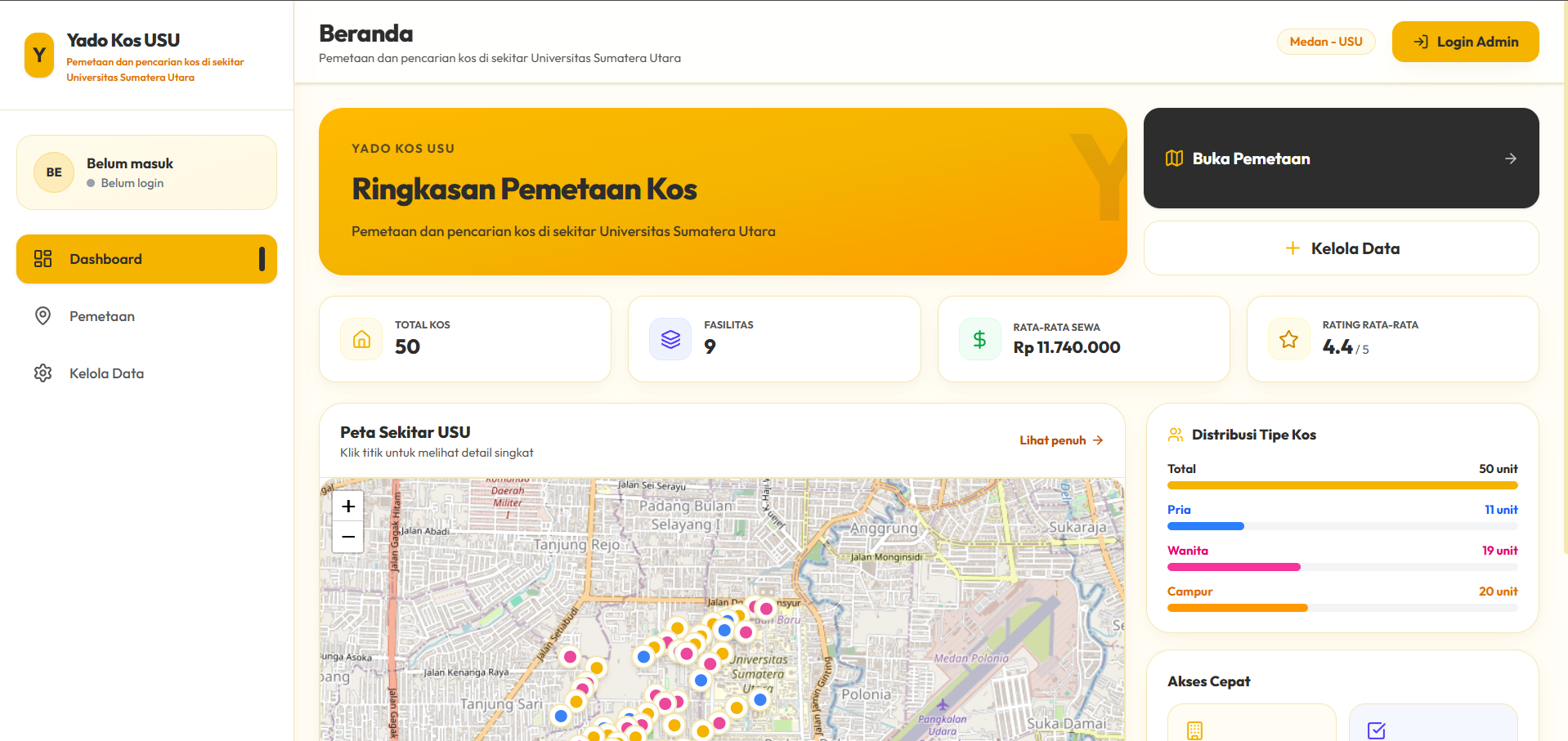Zoom in on the map
This screenshot has height=741, width=1568.
point(348,507)
